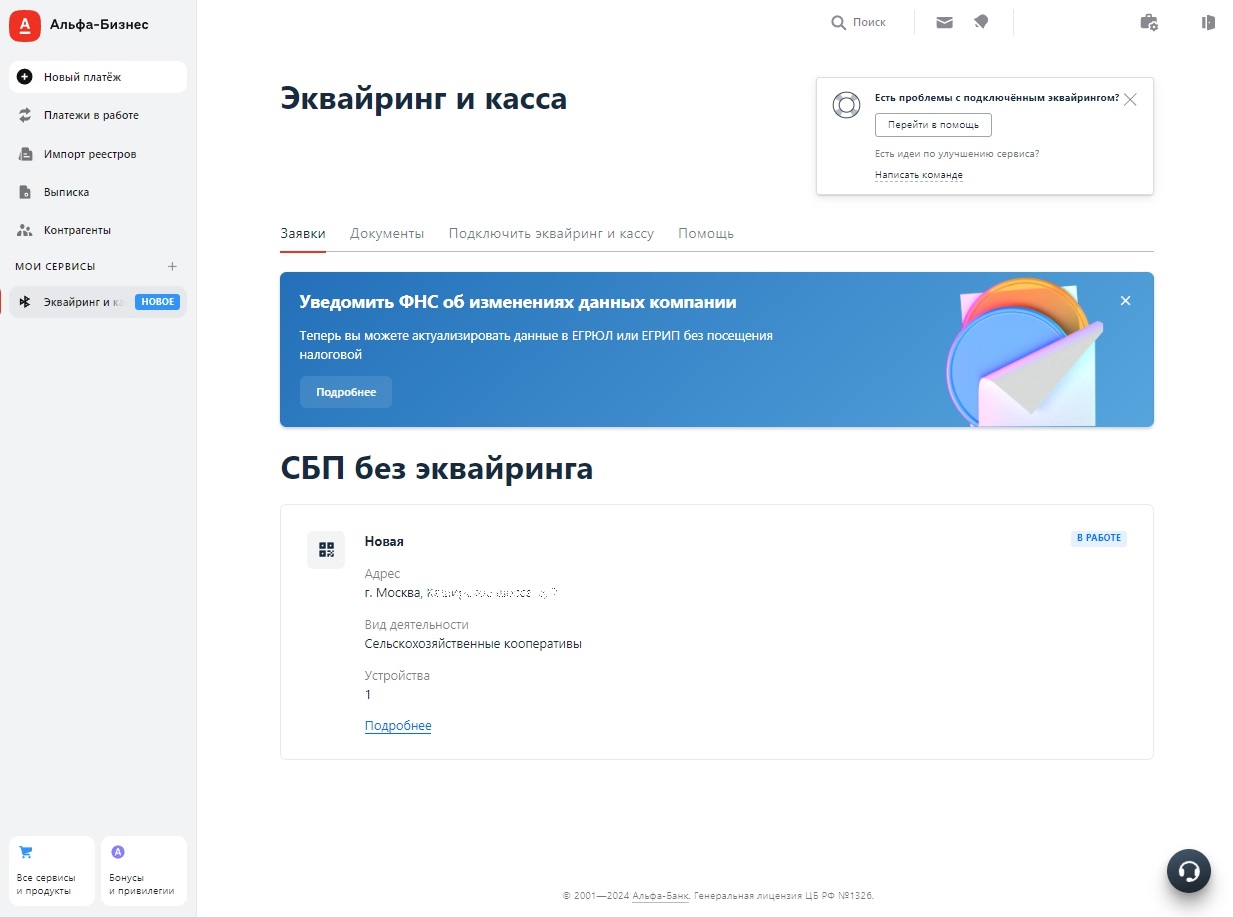Viewport: 1233px width, 917px height.
Task: Click the СБП без эквайринга heading
Action: [437, 468]
